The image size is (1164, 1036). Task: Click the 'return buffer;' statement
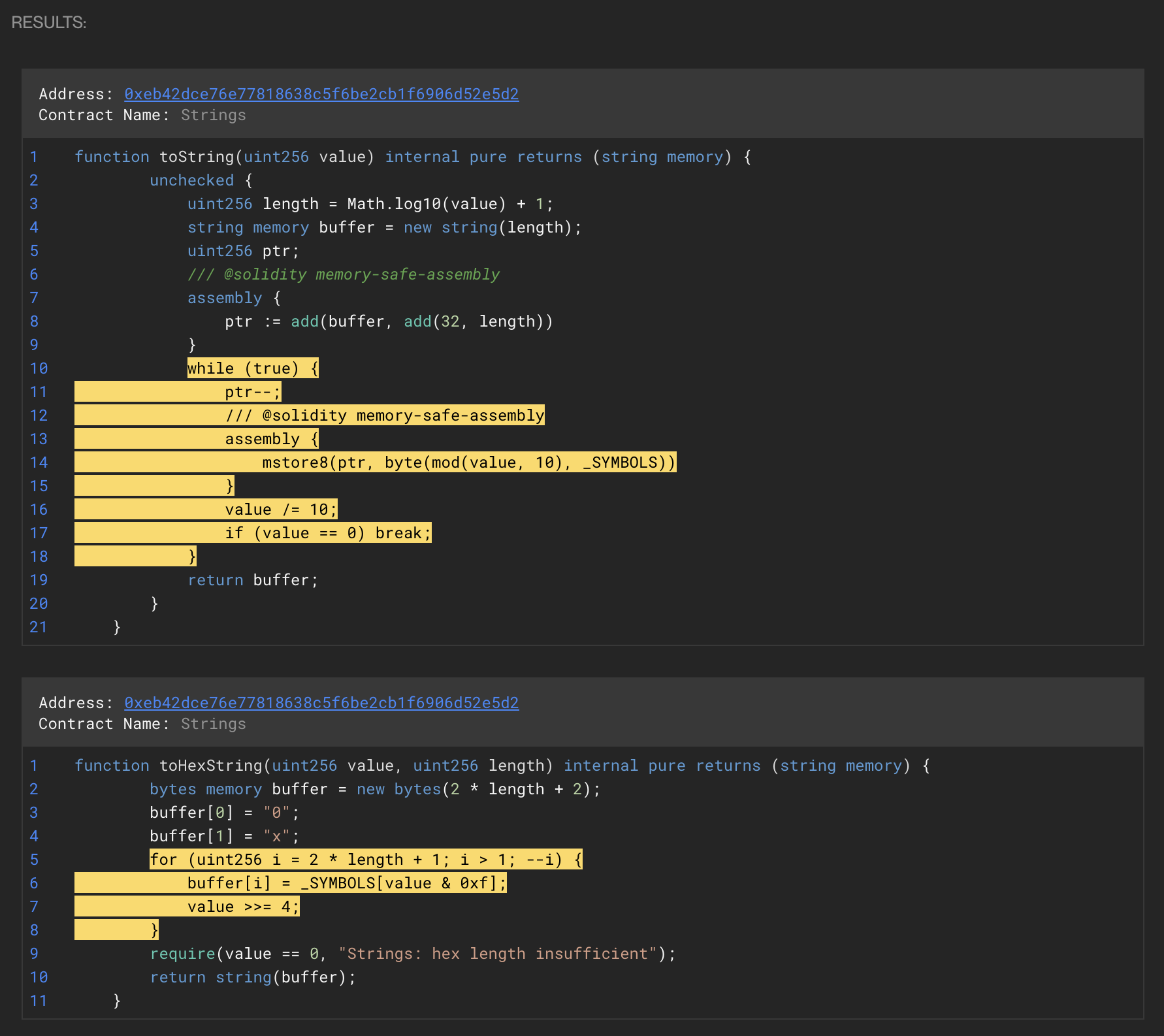253,580
